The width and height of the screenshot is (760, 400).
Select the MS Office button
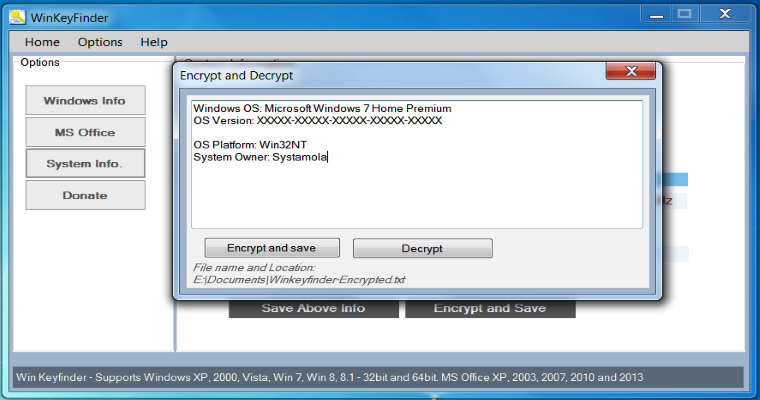click(85, 132)
